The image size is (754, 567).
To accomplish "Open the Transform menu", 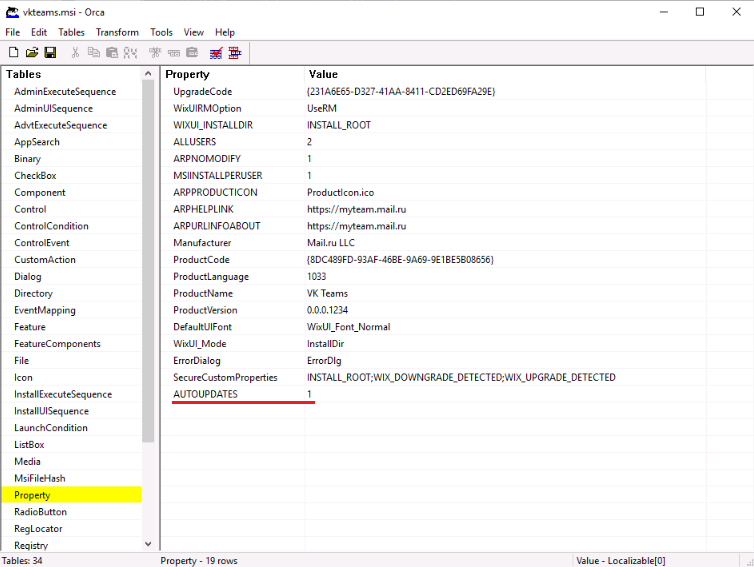I will (x=117, y=32).
